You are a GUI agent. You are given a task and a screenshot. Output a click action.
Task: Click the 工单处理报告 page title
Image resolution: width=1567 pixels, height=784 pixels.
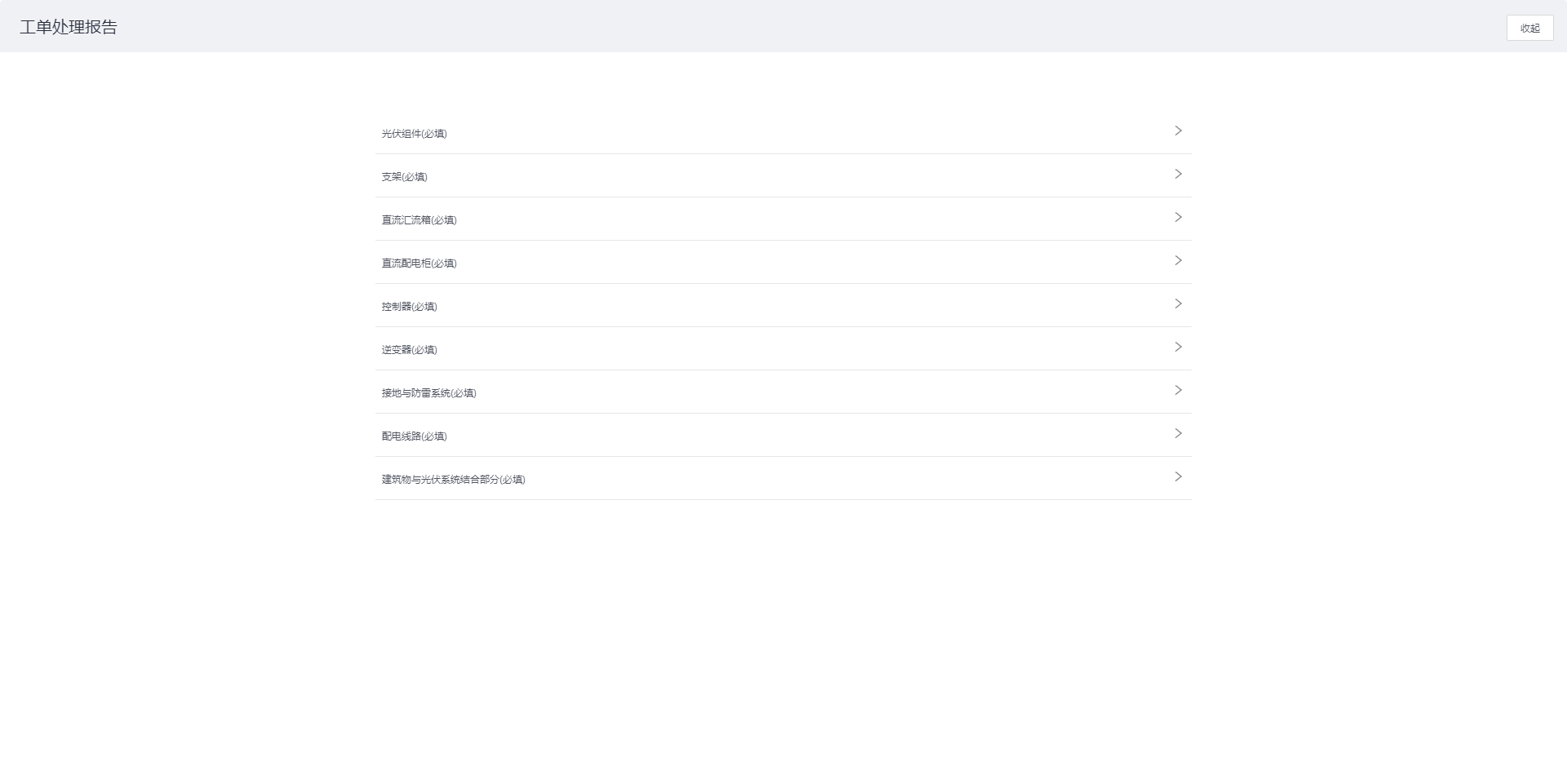(69, 27)
